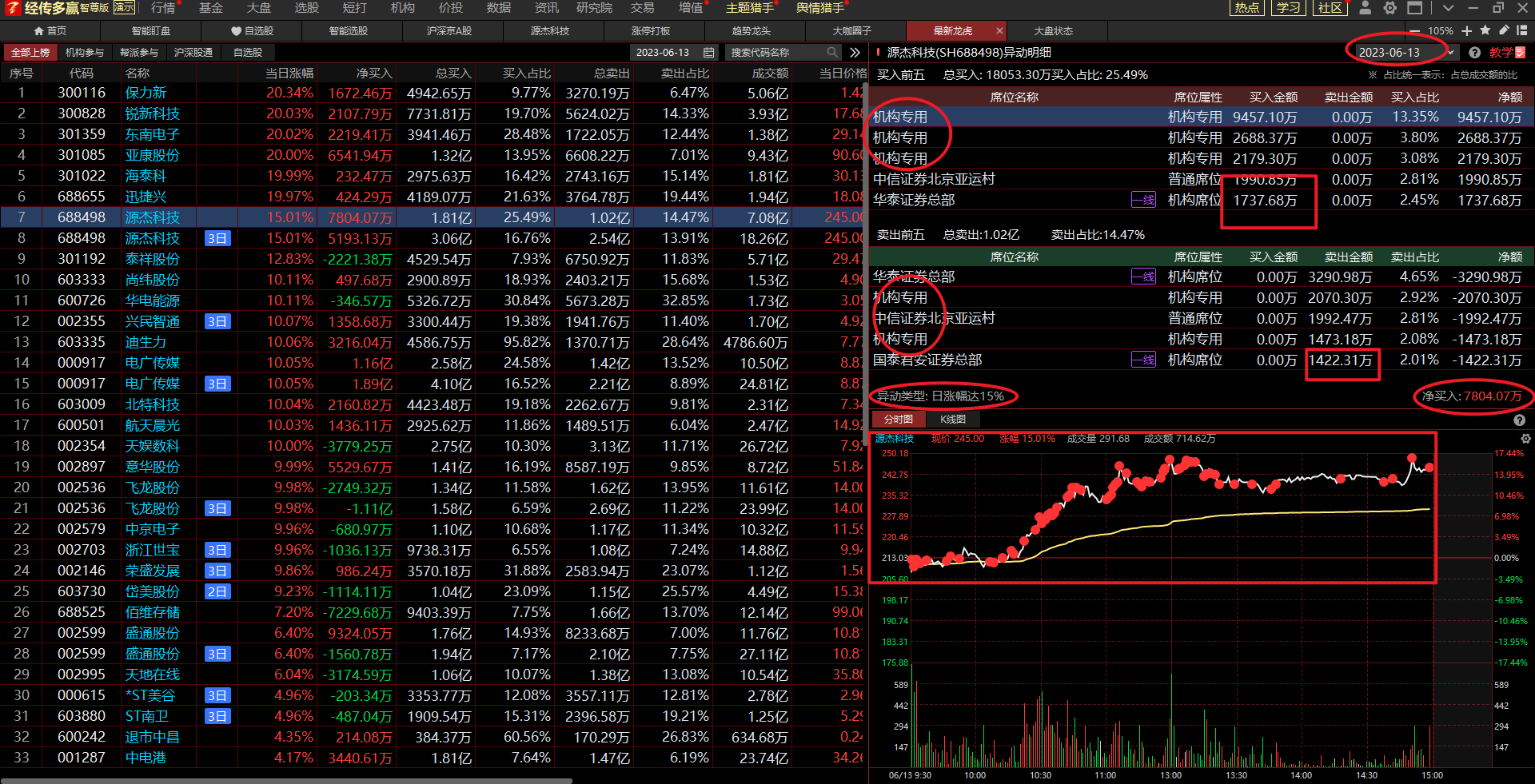Click 一线 tag on 国泰君安证券总部 row
The height and width of the screenshot is (784, 1535).
pyautogui.click(x=1143, y=360)
